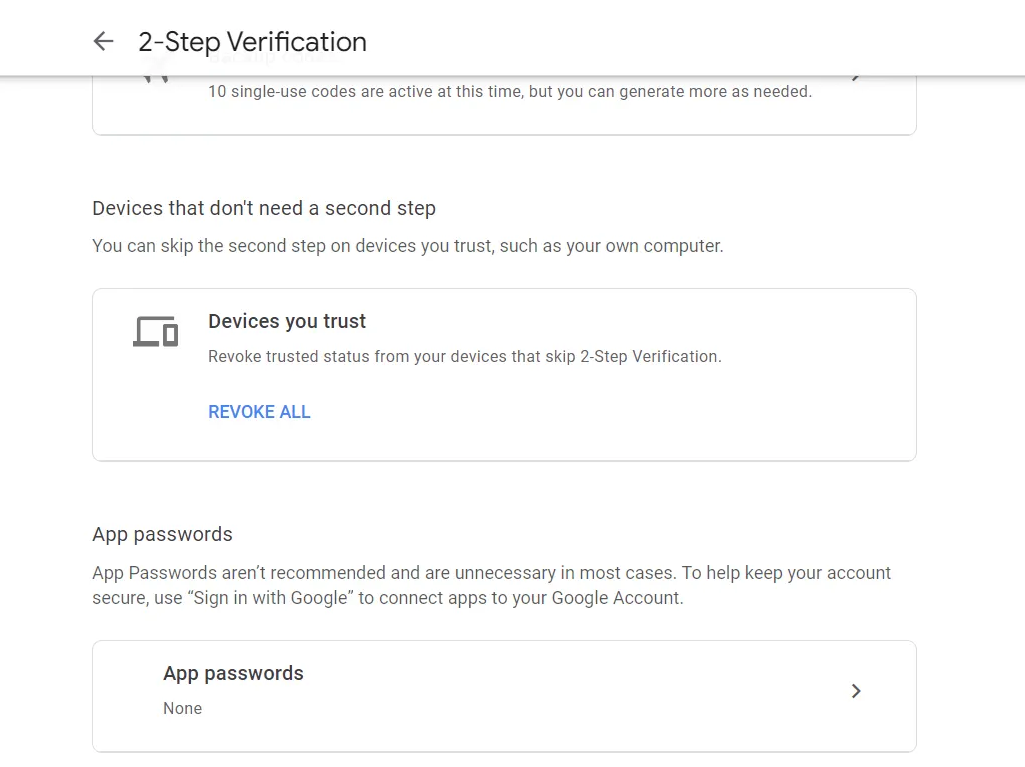This screenshot has height=767, width=1025.
Task: Click the "App Passwords aren't recommended" paragraph
Action: click(x=492, y=585)
